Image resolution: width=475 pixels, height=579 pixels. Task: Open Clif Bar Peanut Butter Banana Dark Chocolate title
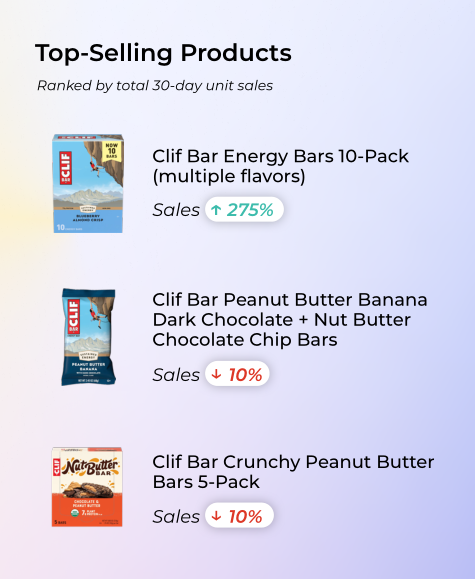pos(290,320)
